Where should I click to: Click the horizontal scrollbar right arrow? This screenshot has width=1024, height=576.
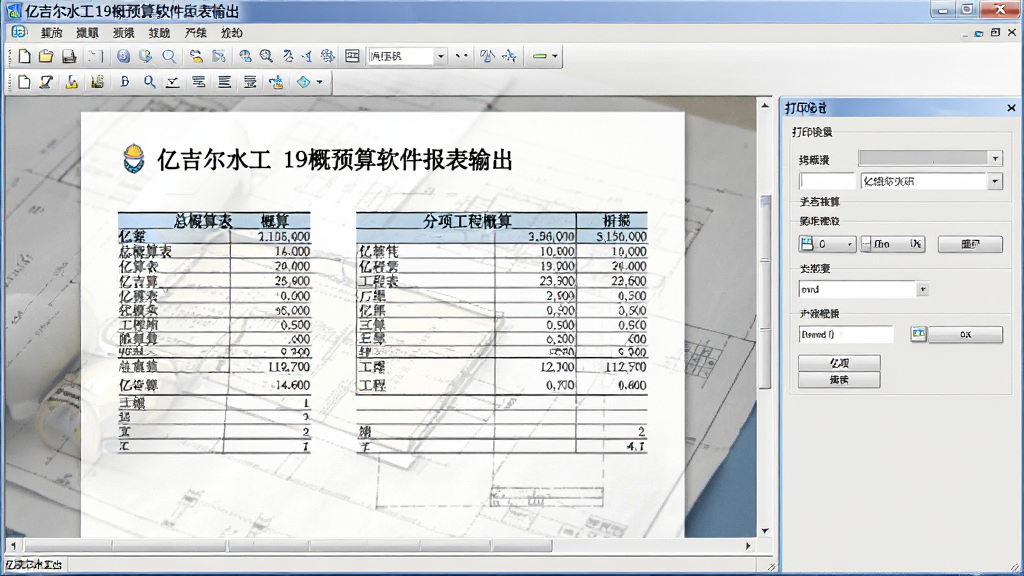pyautogui.click(x=748, y=545)
